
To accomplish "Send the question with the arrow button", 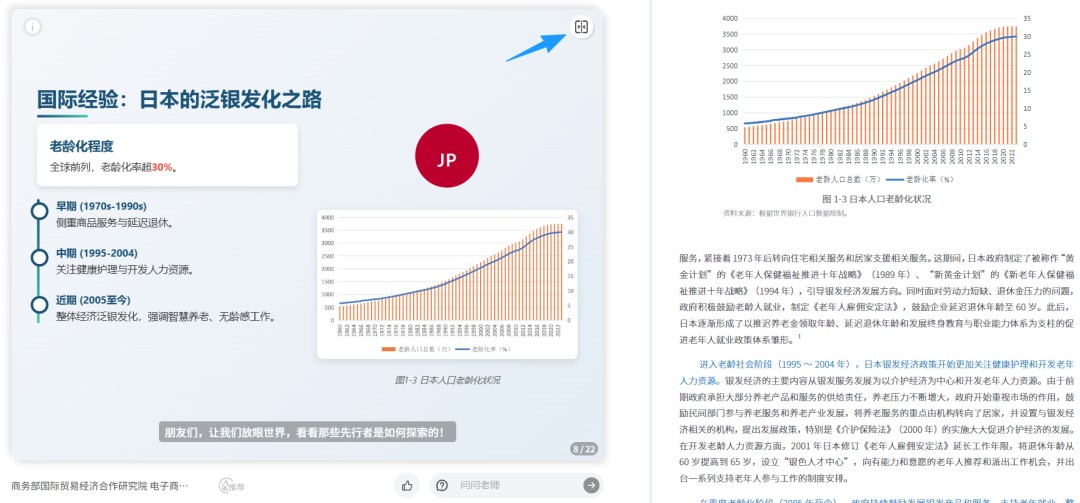I will [x=592, y=486].
